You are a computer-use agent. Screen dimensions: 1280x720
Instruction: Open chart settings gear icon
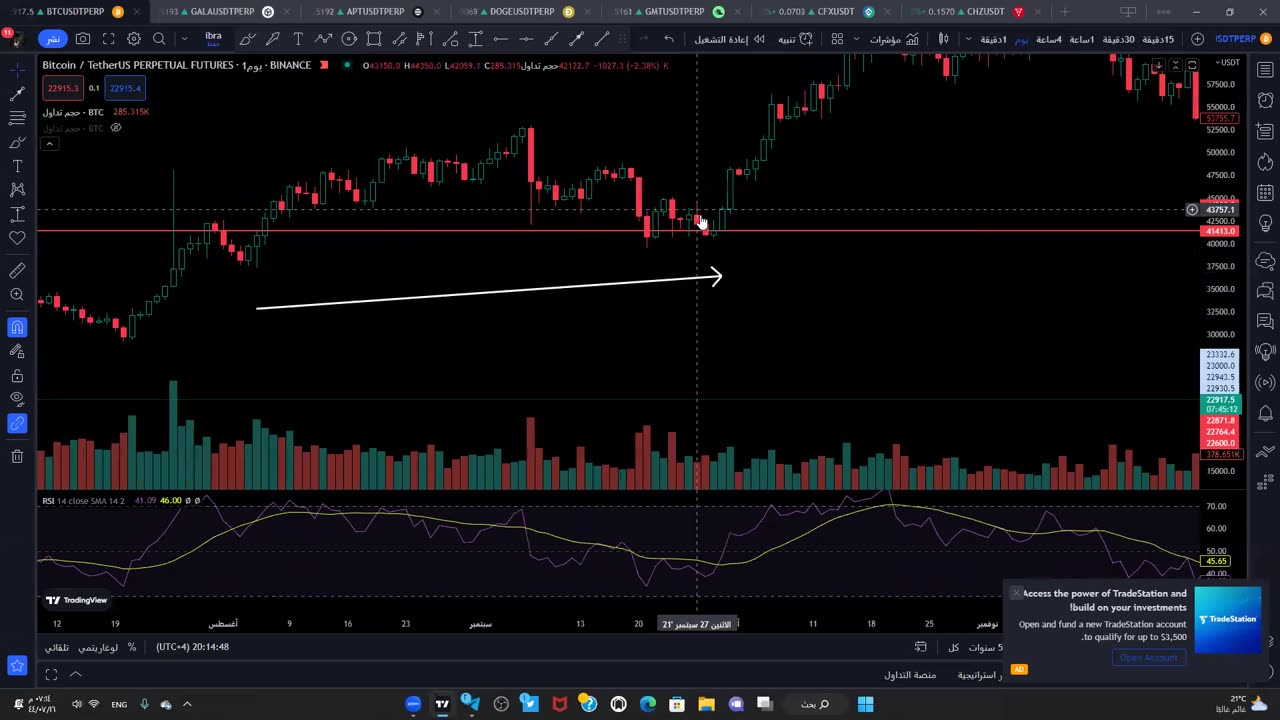pos(134,39)
